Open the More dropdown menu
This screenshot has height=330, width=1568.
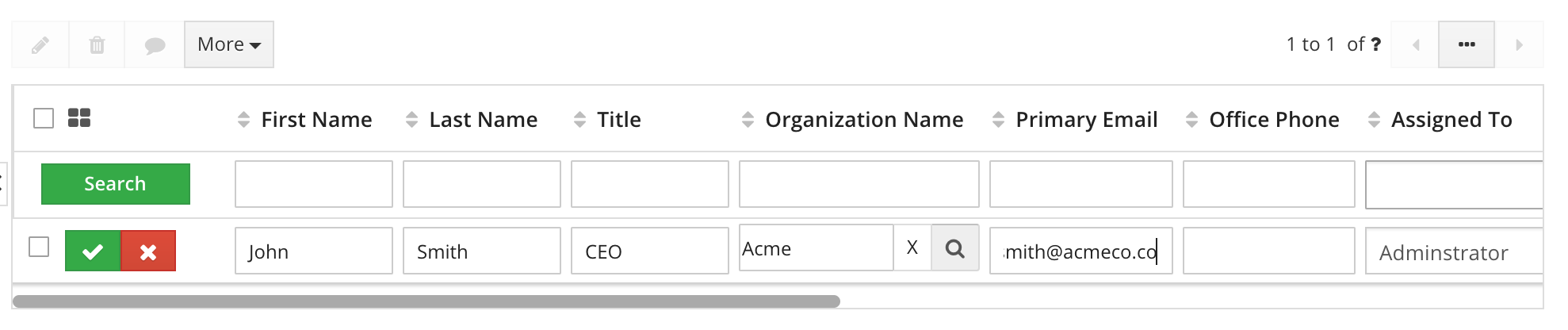229,44
